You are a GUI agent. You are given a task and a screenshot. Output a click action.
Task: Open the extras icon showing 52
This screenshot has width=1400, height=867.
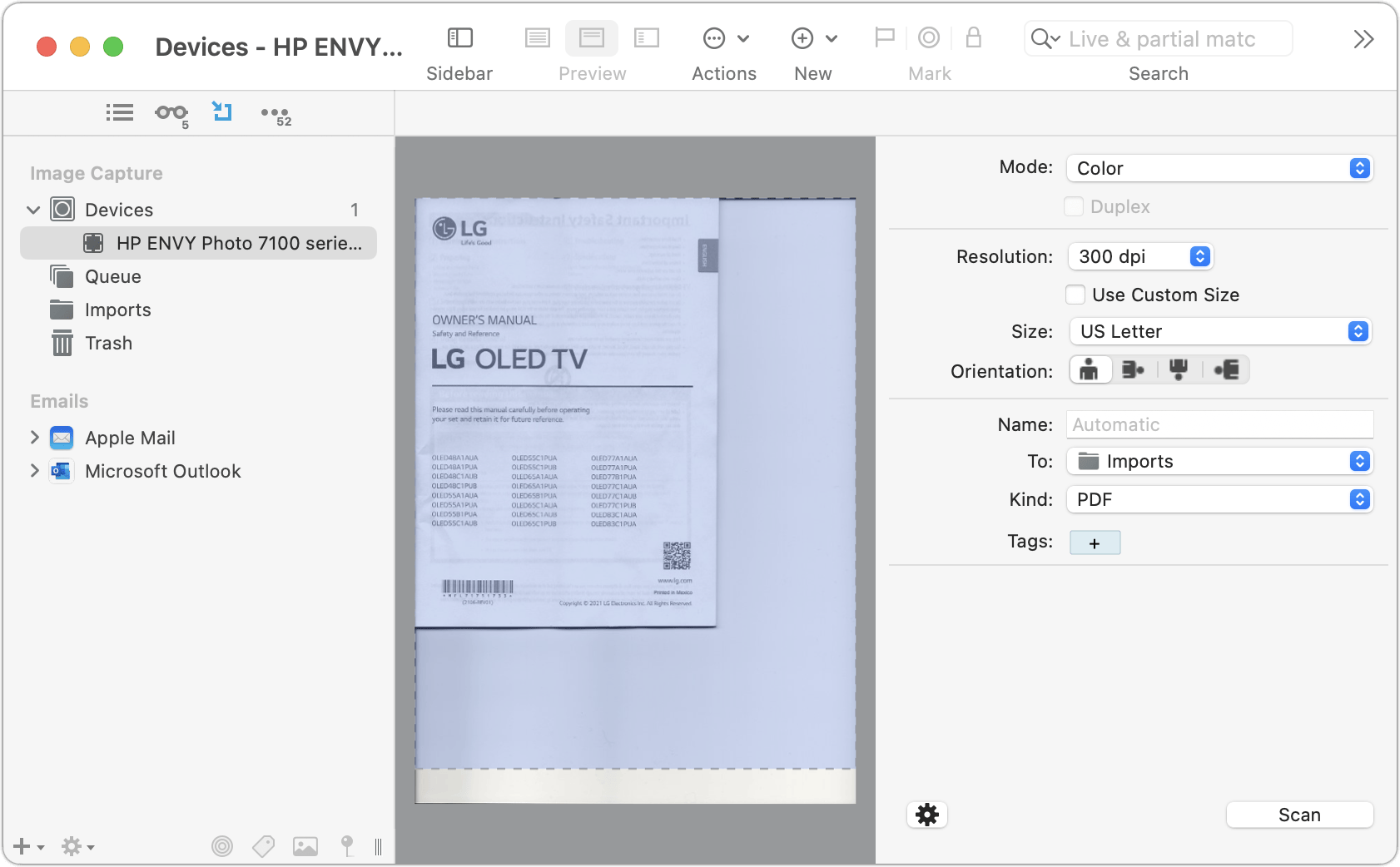pyautogui.click(x=276, y=114)
